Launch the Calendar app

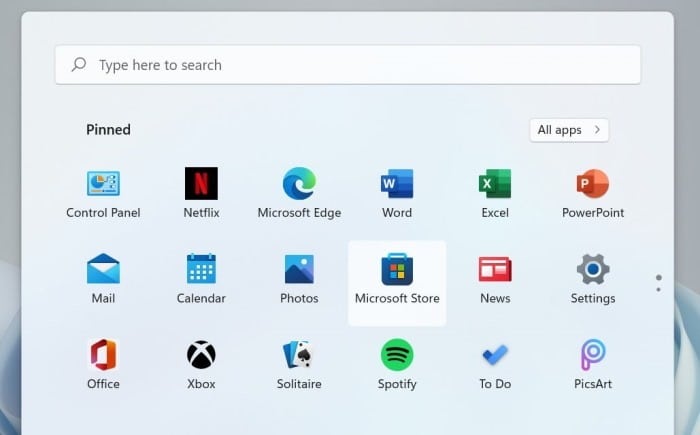pos(201,279)
